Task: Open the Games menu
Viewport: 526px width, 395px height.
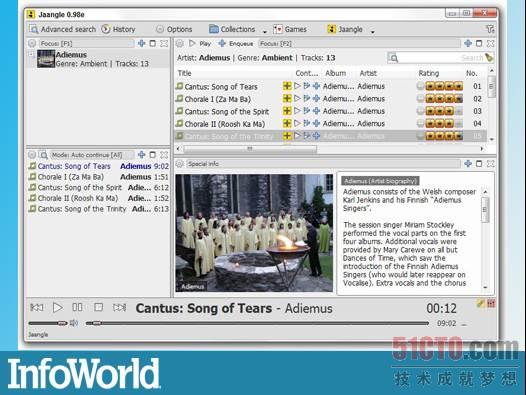Action: (x=290, y=29)
